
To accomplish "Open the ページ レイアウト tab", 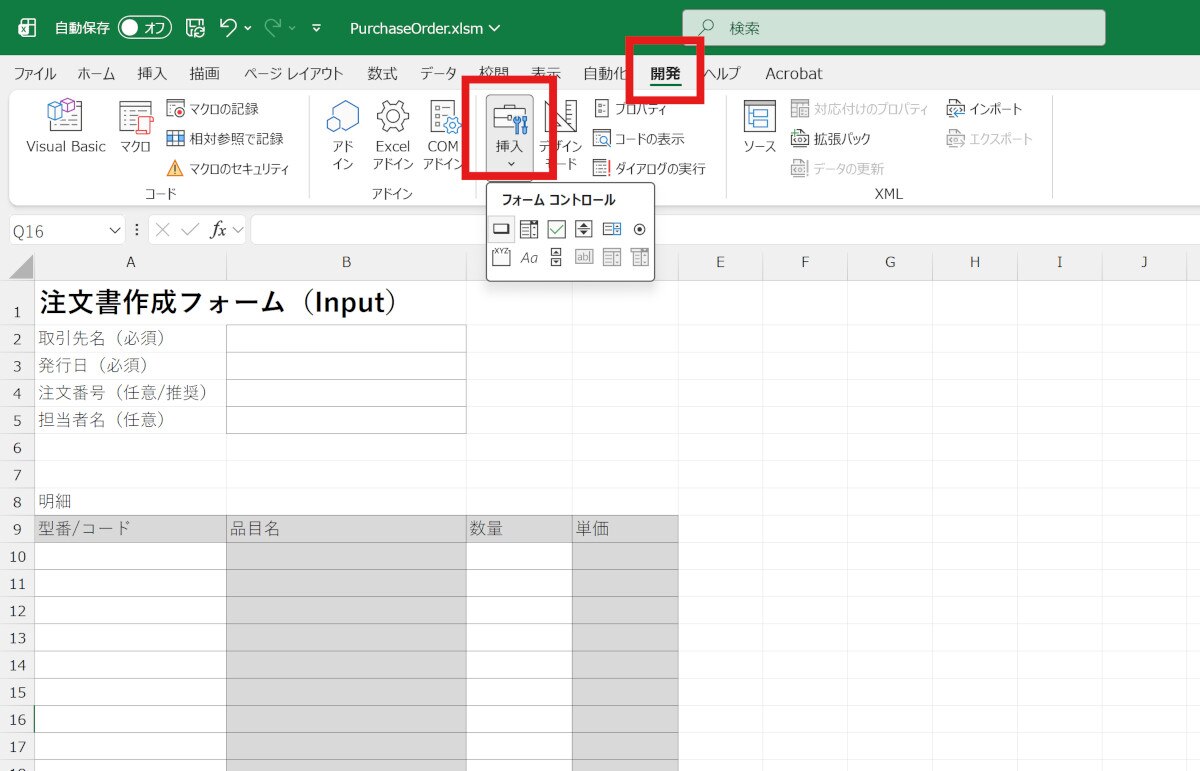I will [293, 74].
